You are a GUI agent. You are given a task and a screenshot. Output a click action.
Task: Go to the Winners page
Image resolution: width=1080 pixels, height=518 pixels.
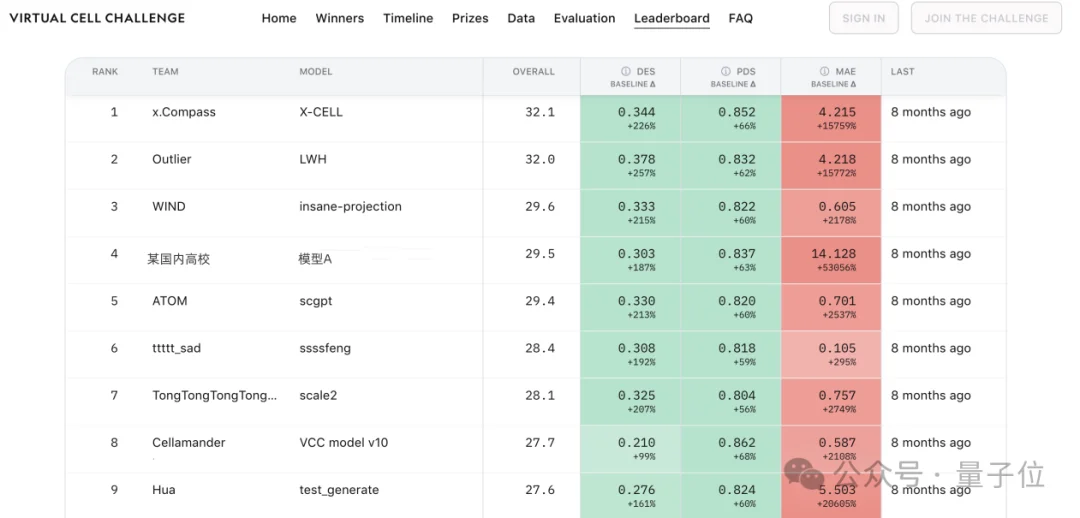(340, 19)
